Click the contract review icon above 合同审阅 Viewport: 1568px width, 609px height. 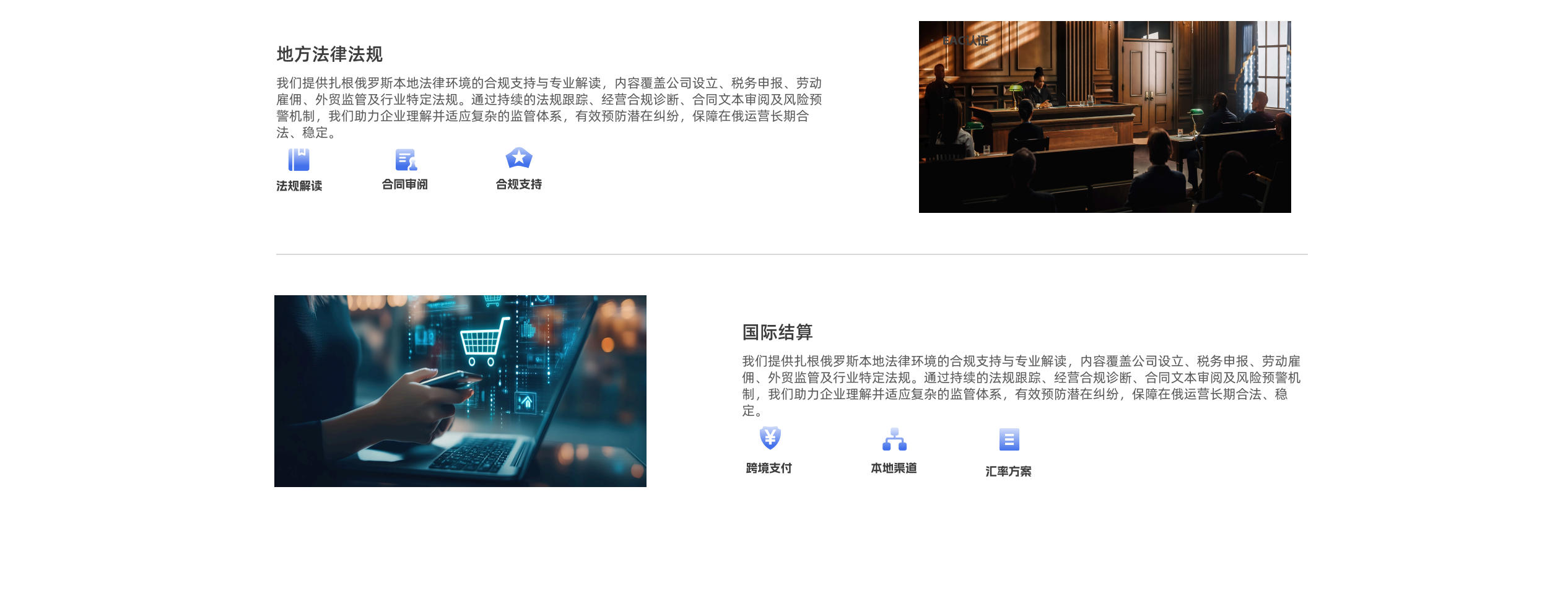coord(406,160)
